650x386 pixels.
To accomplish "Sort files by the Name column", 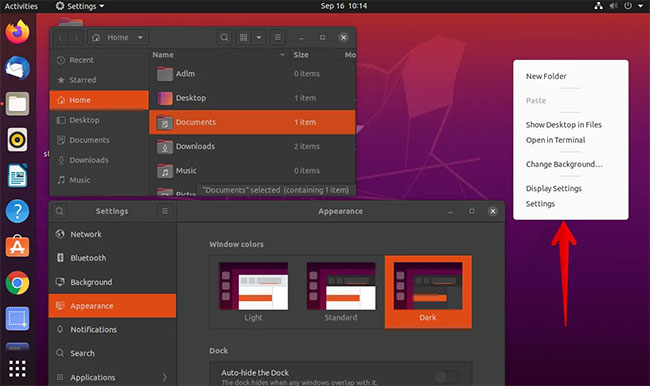I will pos(218,55).
